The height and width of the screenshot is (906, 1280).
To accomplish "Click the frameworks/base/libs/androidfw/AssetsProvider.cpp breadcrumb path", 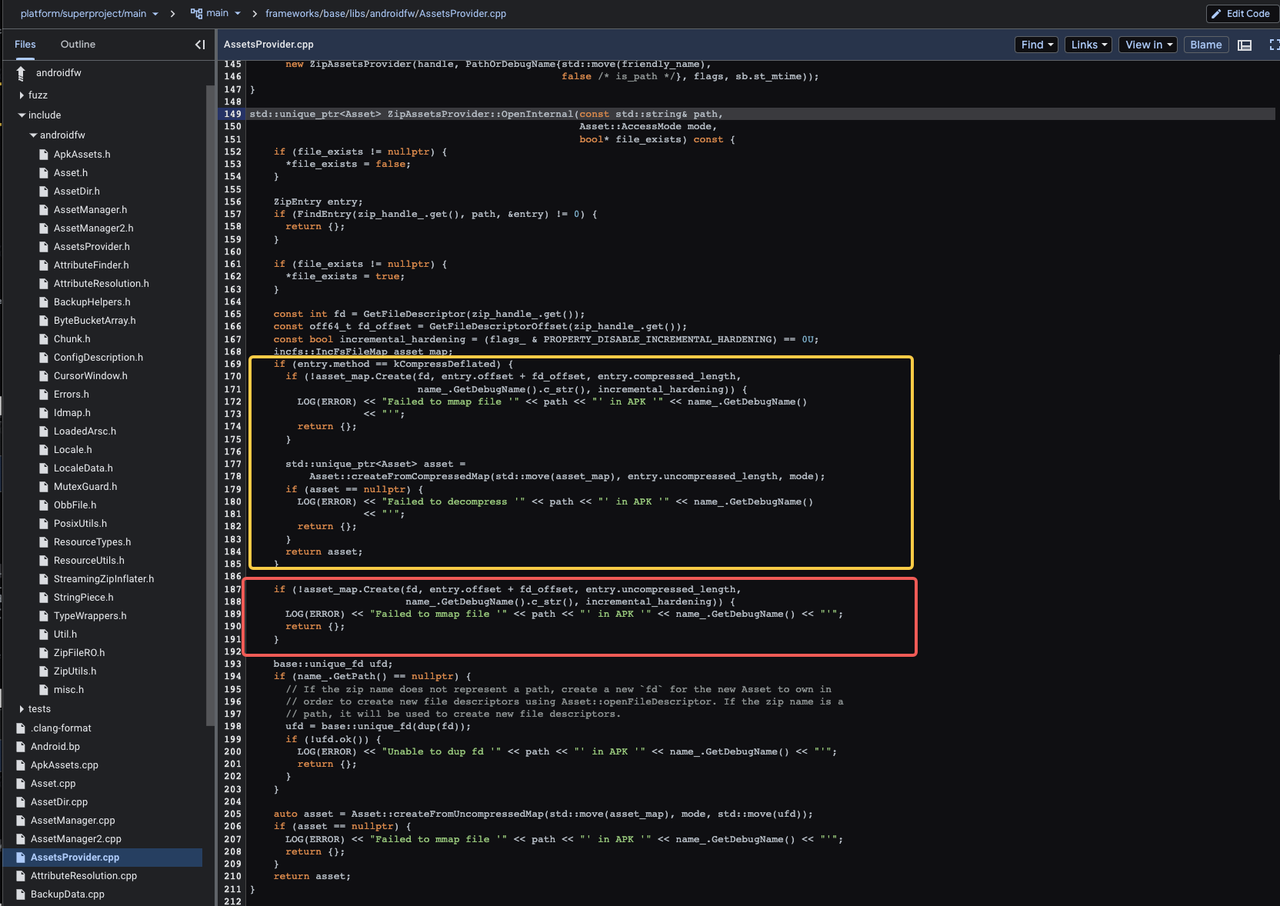I will tap(386, 14).
